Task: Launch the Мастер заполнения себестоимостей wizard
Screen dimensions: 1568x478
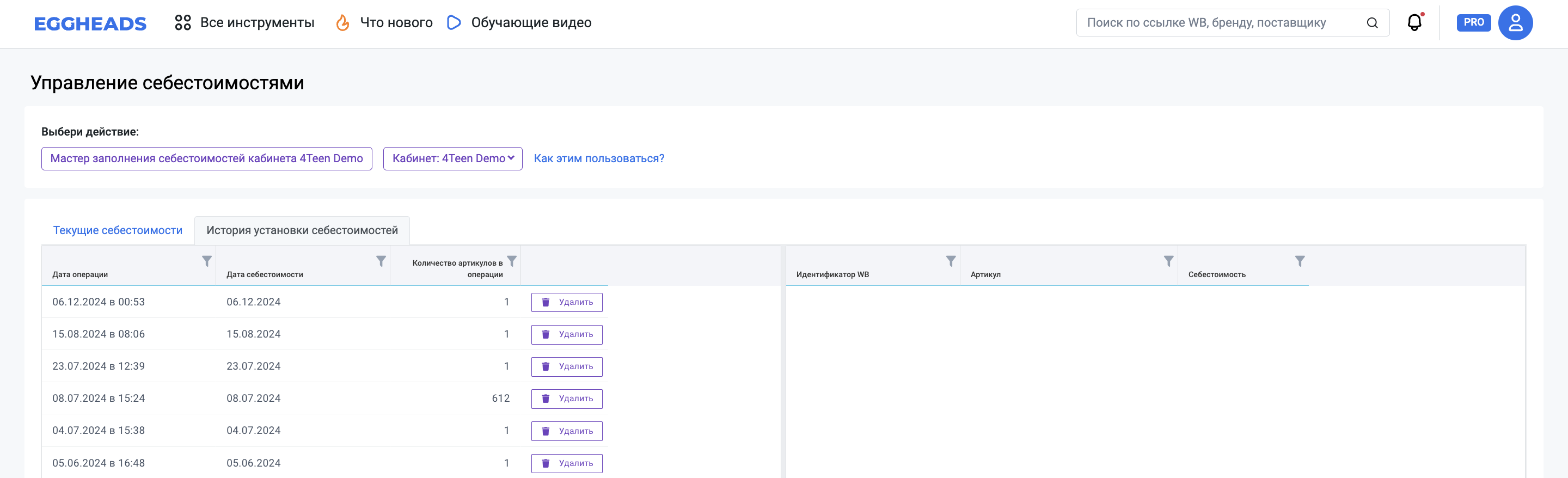Action: tap(206, 158)
